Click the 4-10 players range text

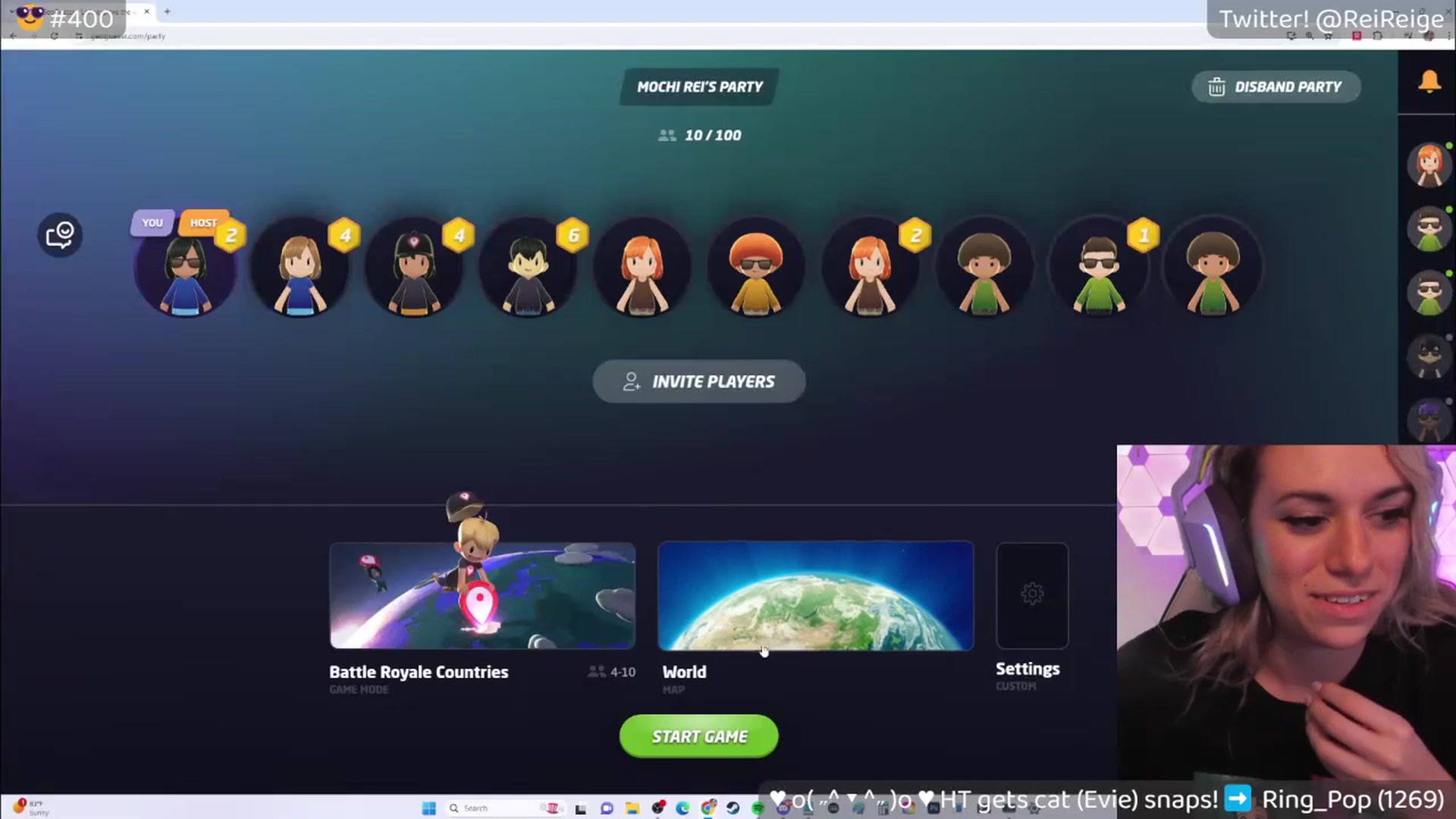tap(623, 672)
